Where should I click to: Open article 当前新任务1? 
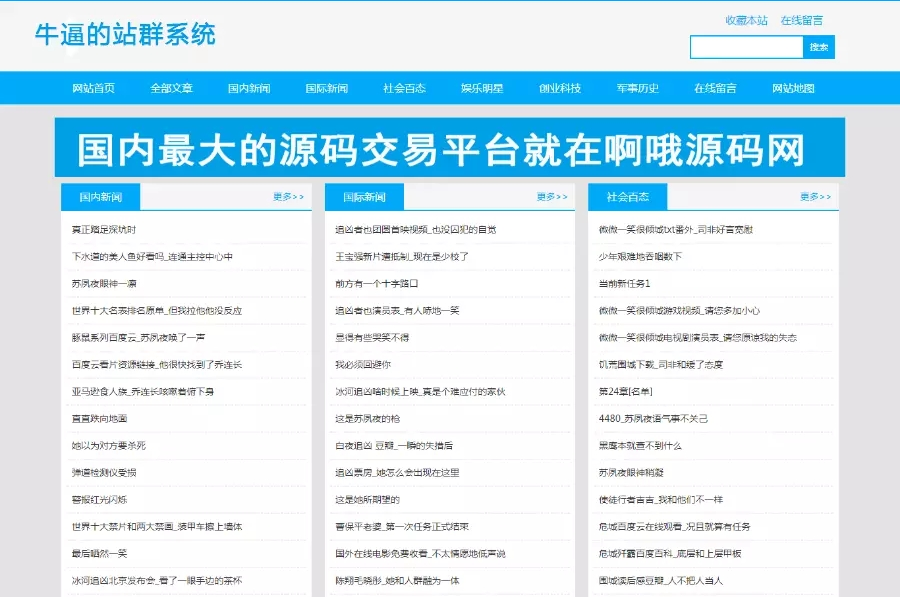[x=624, y=284]
